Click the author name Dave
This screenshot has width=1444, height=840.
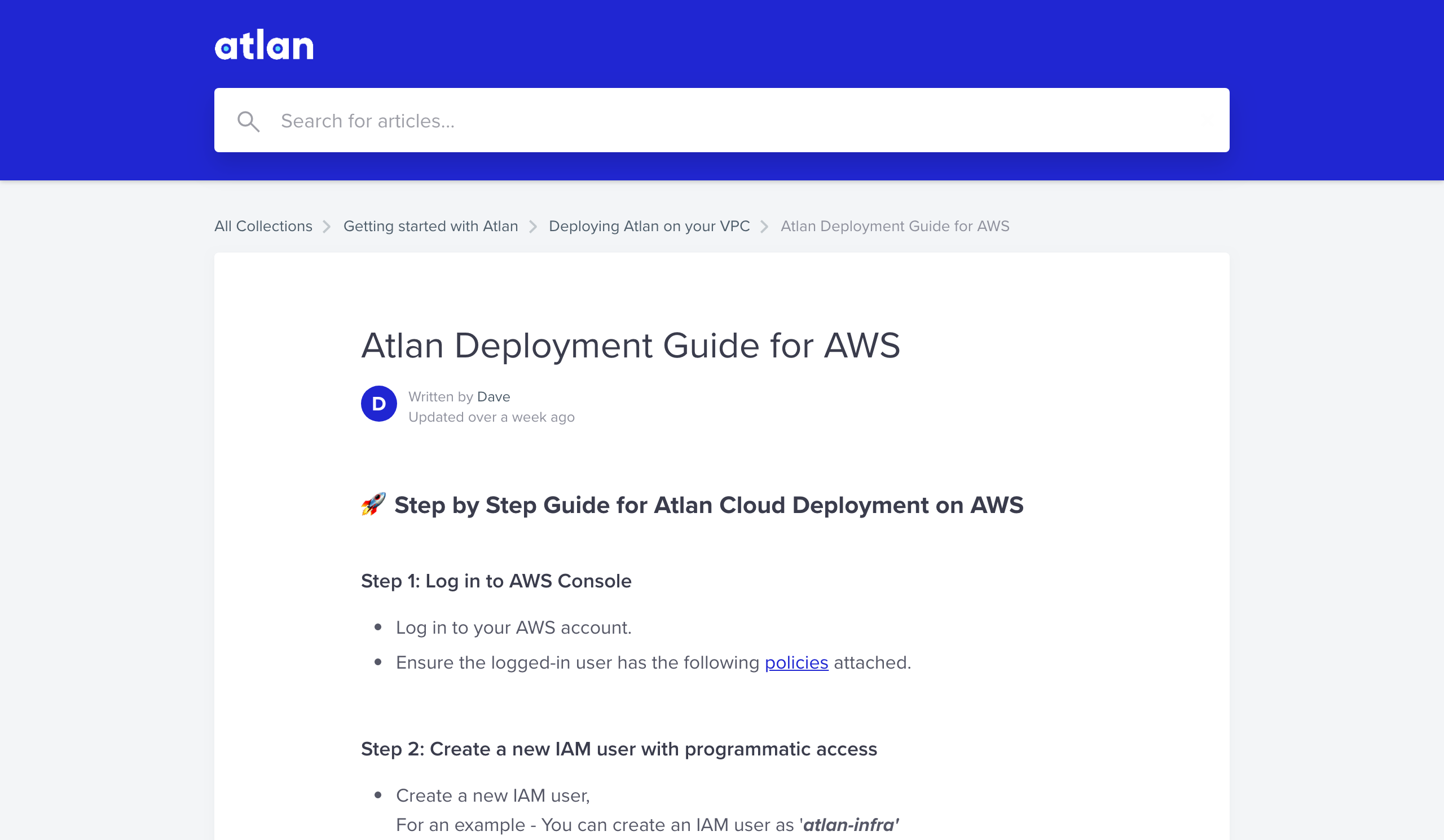pyautogui.click(x=494, y=397)
